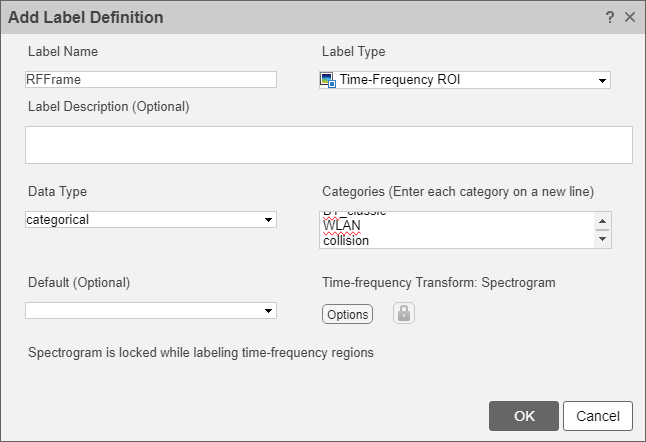Image resolution: width=646 pixels, height=442 pixels.
Task: Click the help question mark icon
Action: [610, 17]
